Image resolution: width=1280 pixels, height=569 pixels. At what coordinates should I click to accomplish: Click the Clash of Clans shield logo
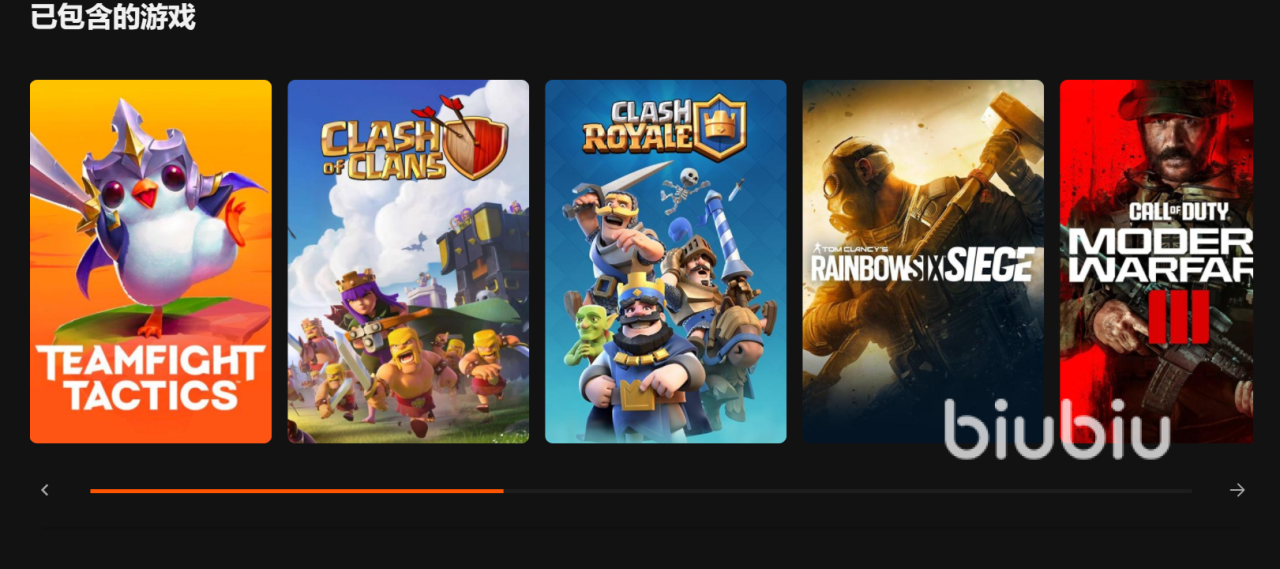click(x=475, y=147)
